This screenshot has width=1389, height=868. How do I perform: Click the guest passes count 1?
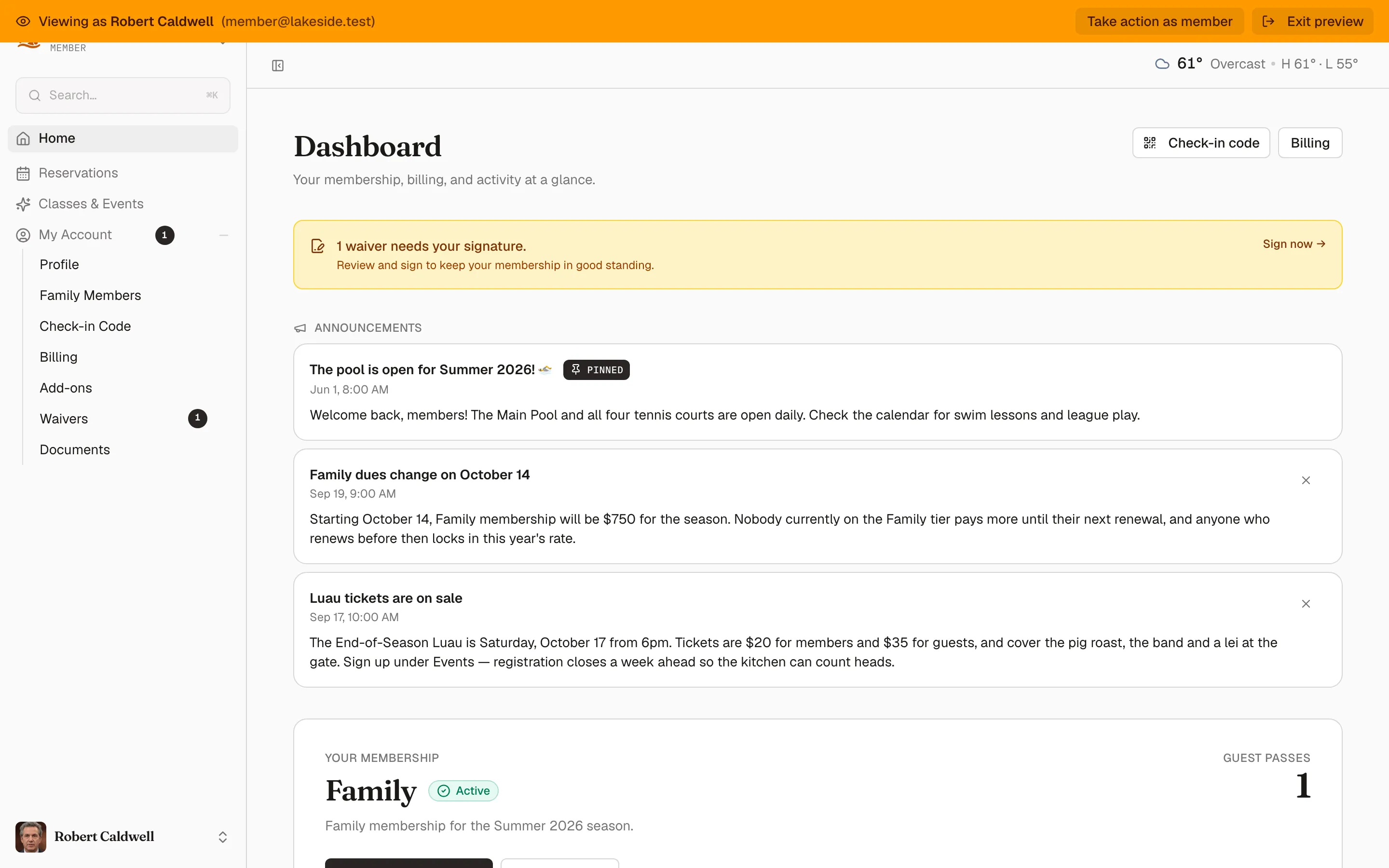tap(1303, 786)
